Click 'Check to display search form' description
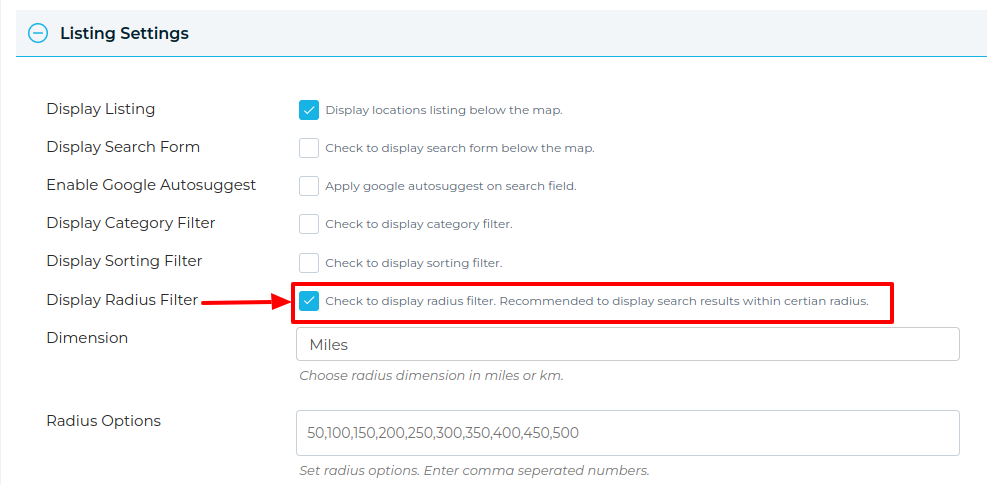 (x=460, y=148)
